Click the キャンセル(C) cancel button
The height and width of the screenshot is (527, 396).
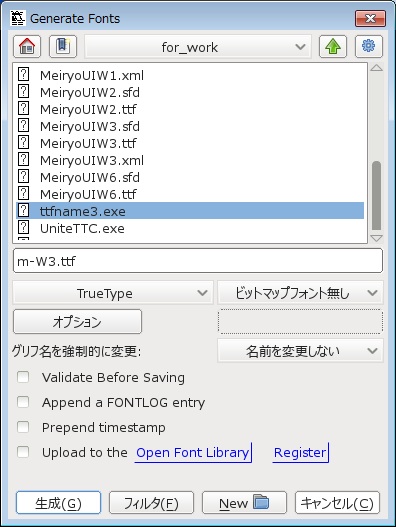coord(337,503)
